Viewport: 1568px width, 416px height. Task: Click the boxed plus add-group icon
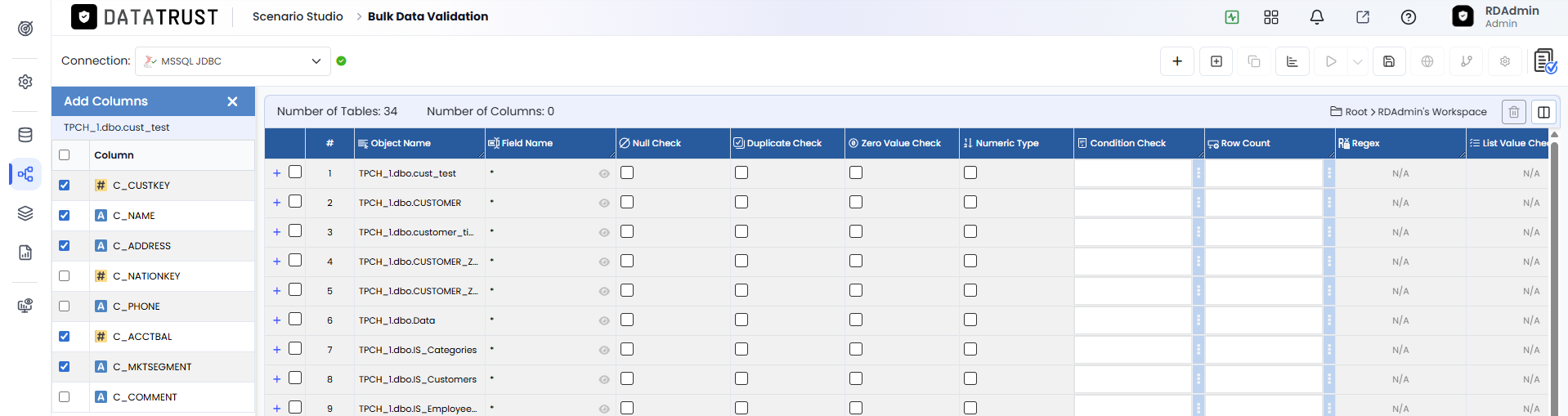click(1216, 61)
